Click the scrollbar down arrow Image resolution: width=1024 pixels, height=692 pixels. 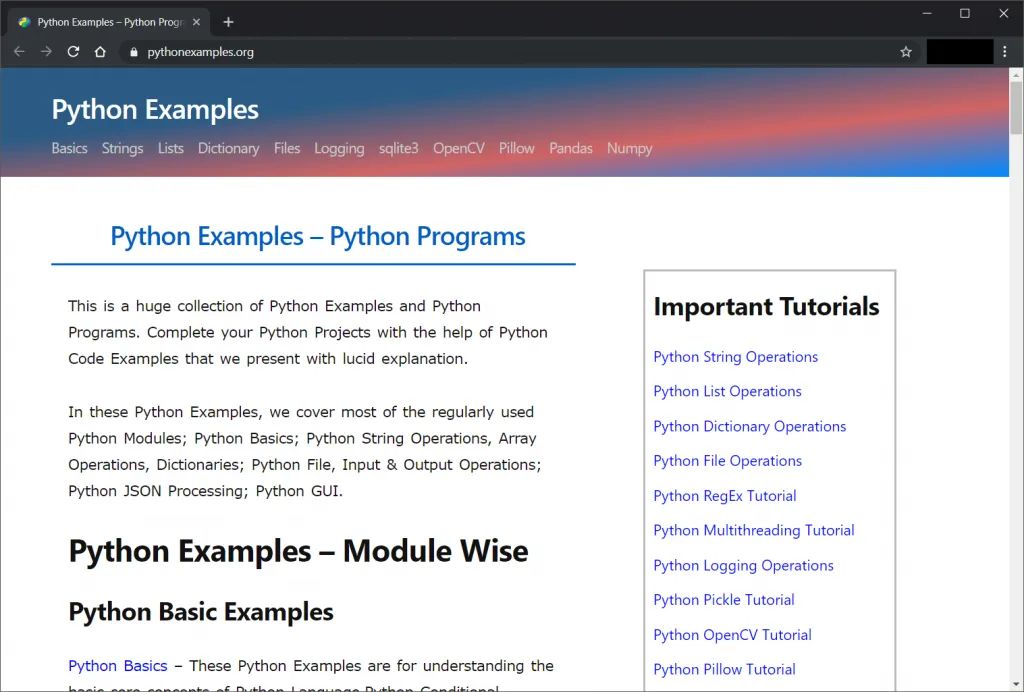coord(1016,685)
